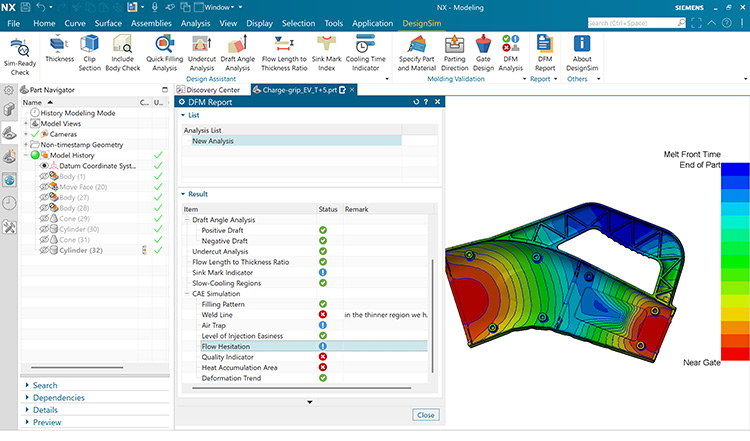Collapse the Result section
Viewport: 750px width, 441px height.
pyautogui.click(x=183, y=194)
